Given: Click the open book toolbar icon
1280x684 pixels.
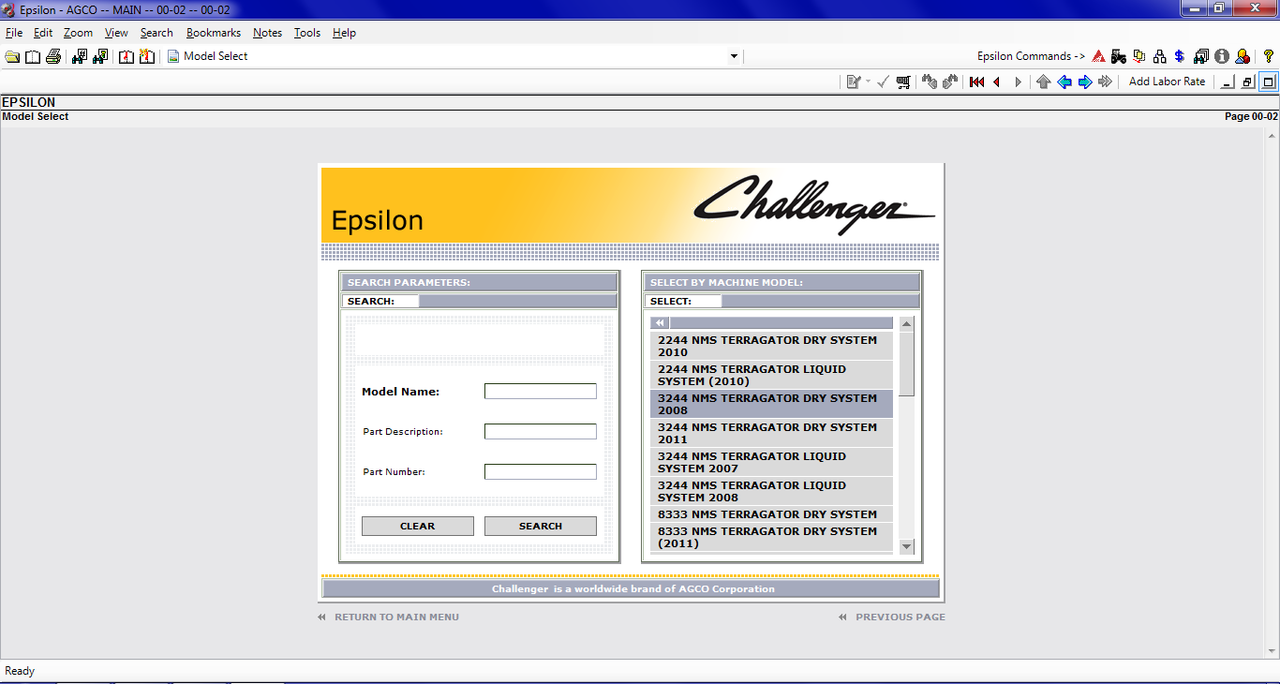Looking at the screenshot, I should 33,57.
